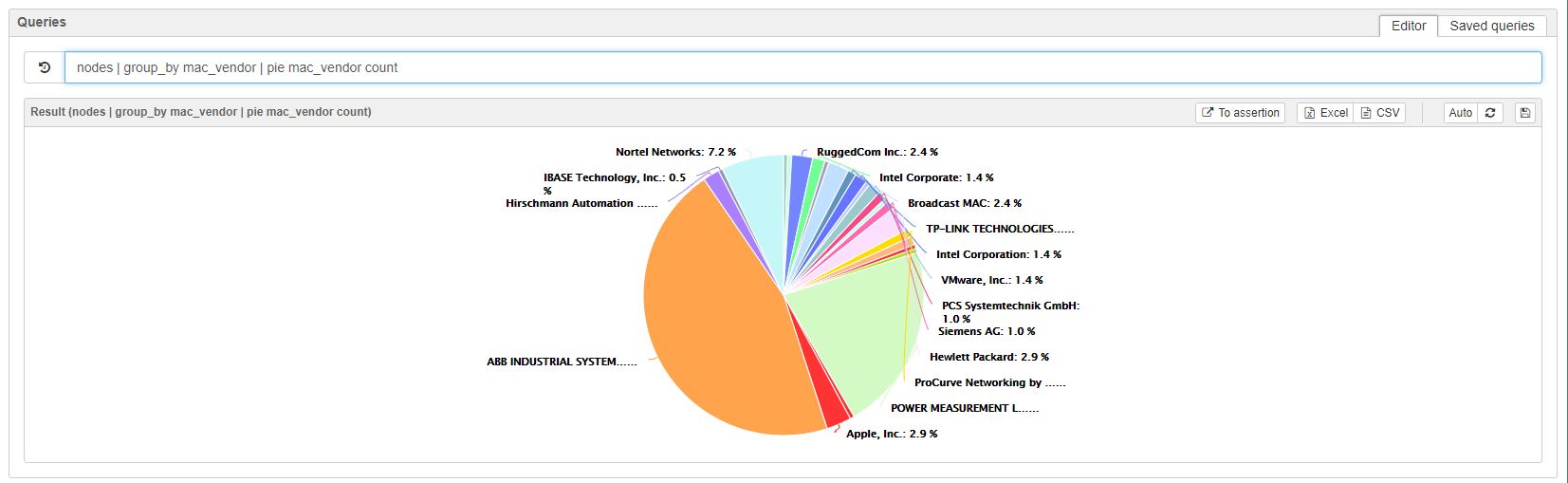The width and height of the screenshot is (1568, 483).
Task: Open the query history icon
Action: tap(45, 67)
